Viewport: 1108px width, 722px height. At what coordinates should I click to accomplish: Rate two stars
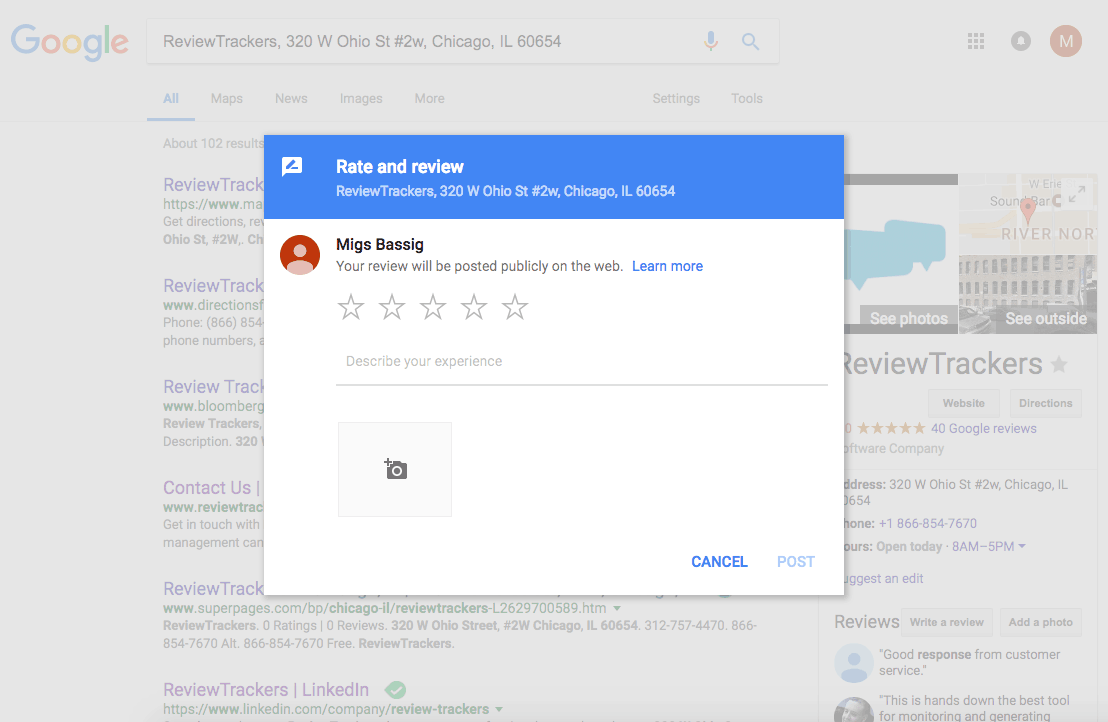pyautogui.click(x=391, y=307)
